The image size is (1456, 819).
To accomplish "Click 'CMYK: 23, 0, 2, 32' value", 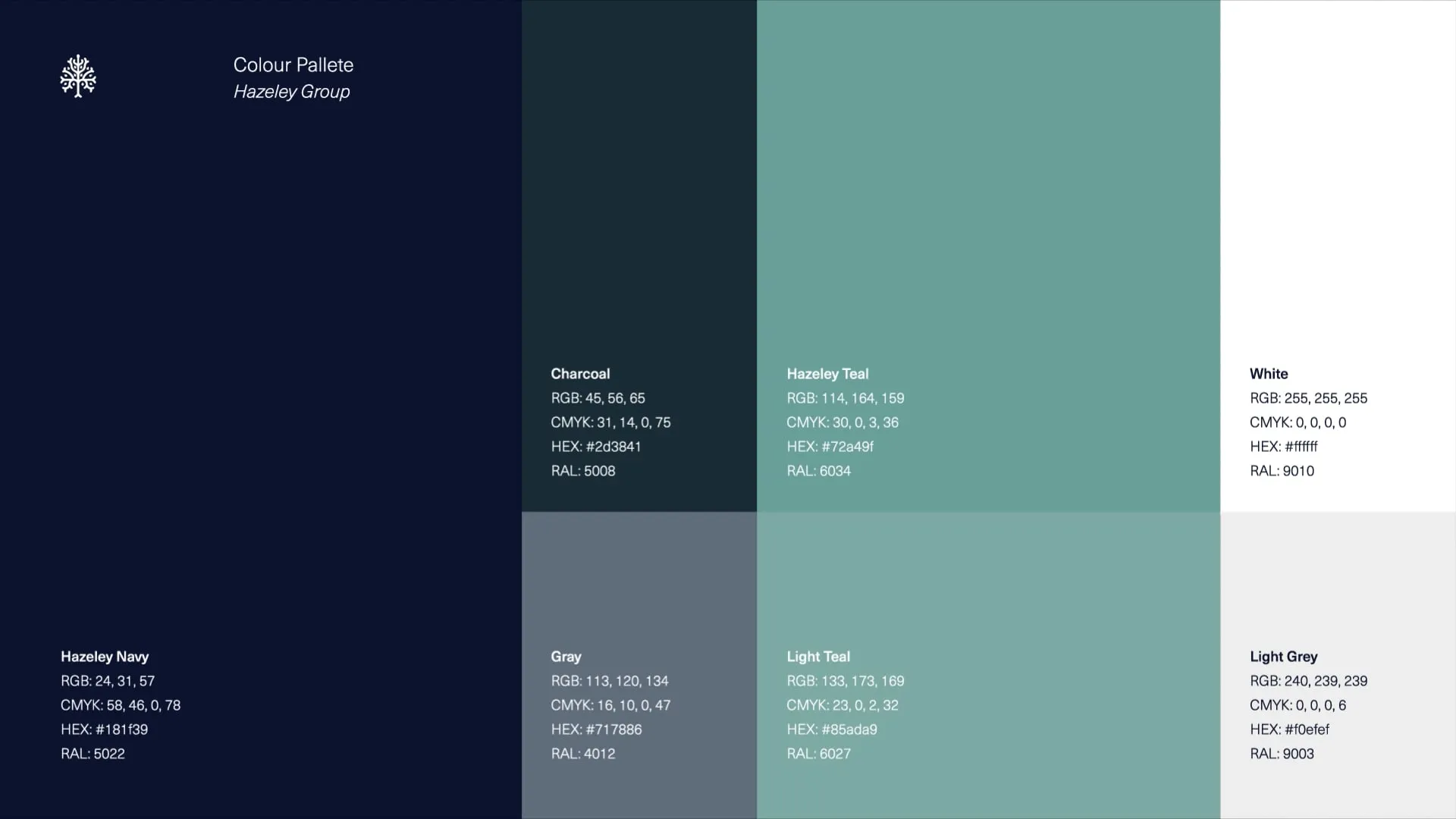I will 843,705.
